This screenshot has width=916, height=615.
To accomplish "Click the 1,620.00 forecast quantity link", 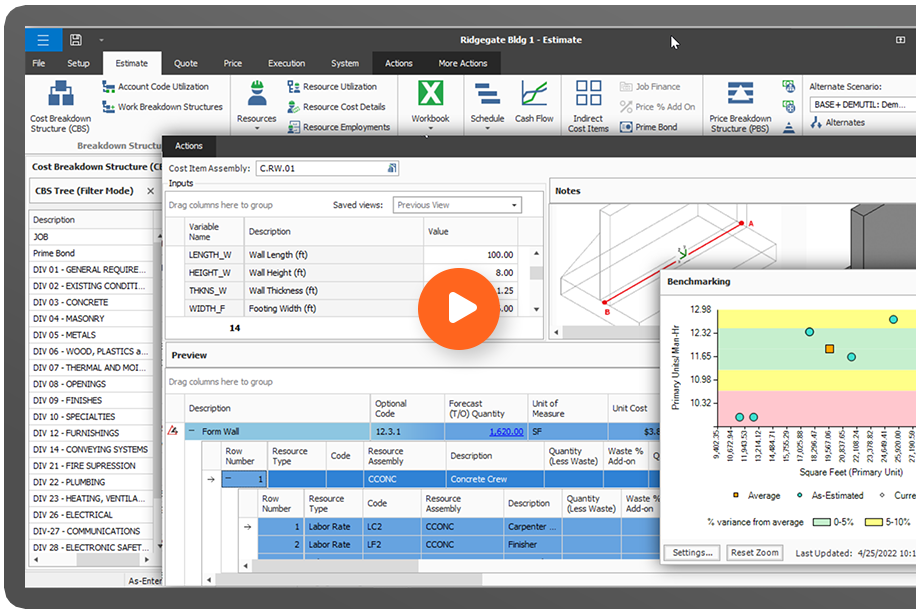I will tap(506, 431).
